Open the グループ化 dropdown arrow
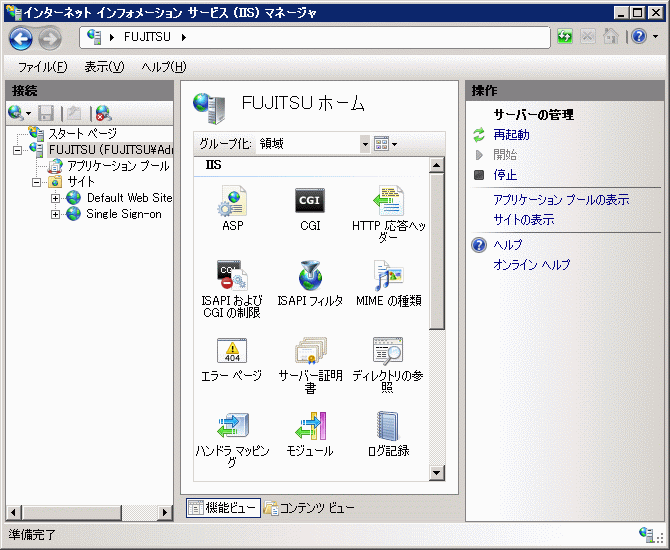 click(x=364, y=144)
